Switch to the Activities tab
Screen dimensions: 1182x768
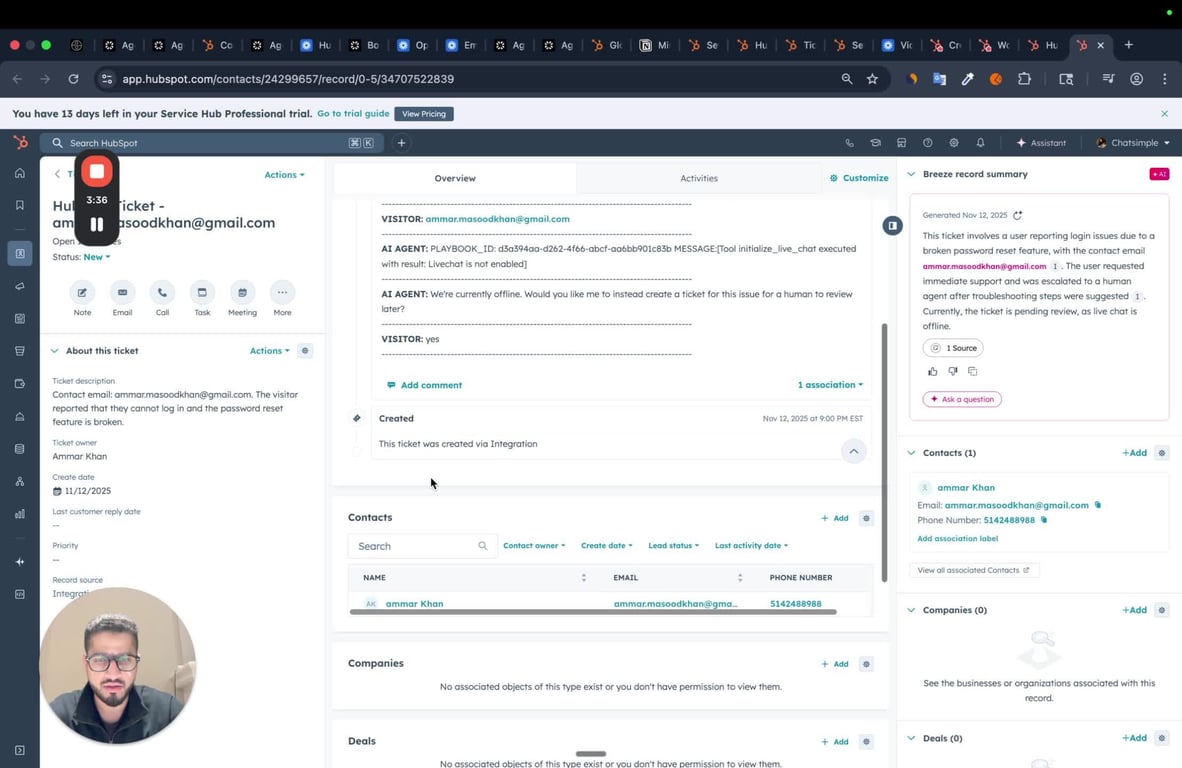pos(699,179)
